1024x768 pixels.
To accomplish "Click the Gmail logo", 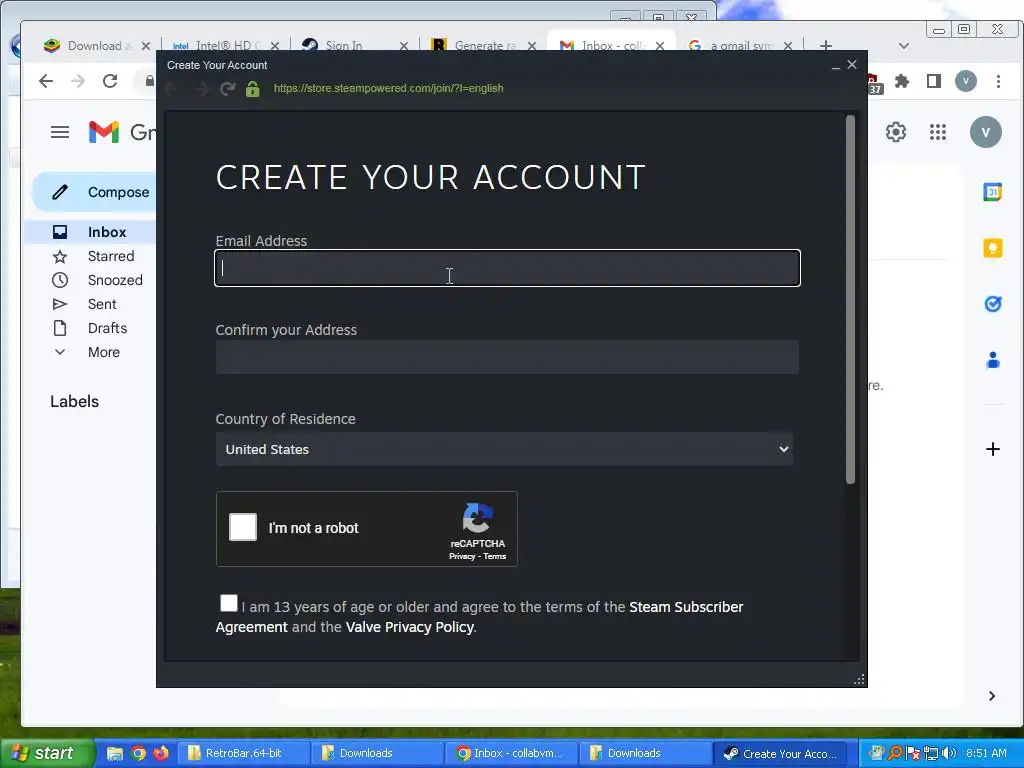I will [121, 133].
